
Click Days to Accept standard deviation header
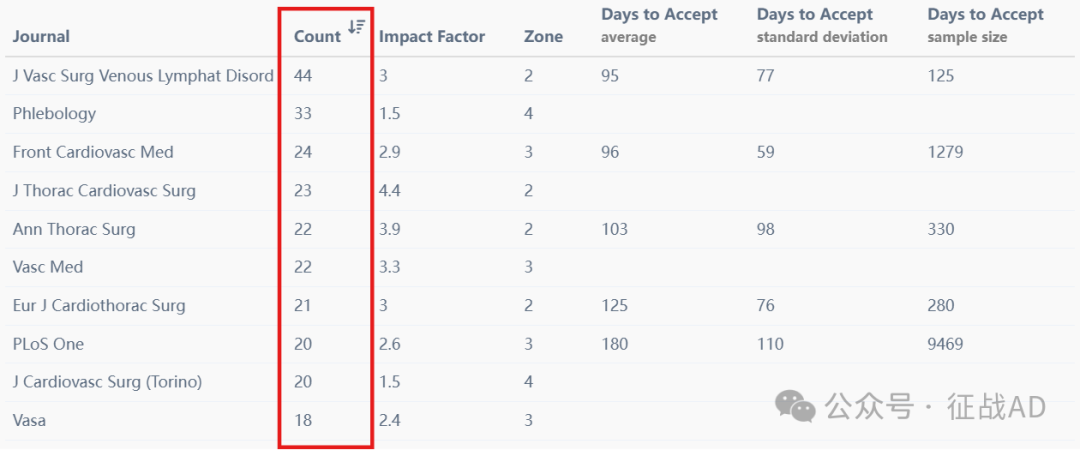tap(822, 25)
